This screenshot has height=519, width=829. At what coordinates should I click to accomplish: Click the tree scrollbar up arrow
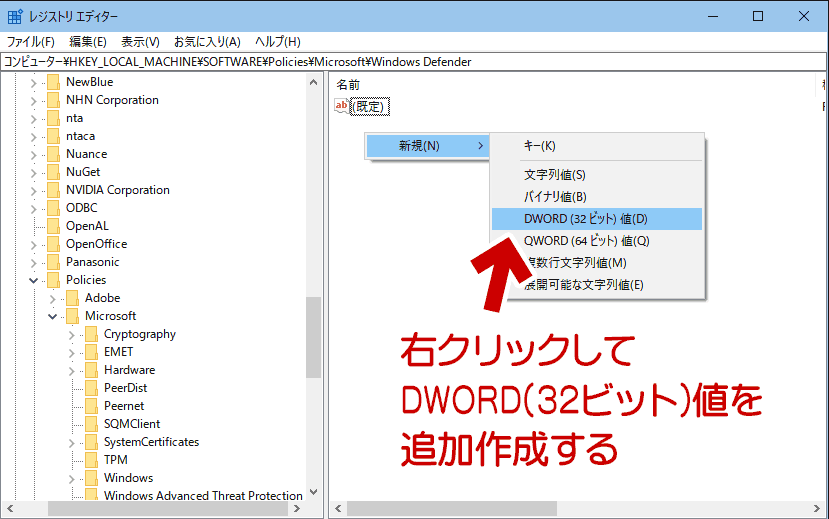click(314, 82)
